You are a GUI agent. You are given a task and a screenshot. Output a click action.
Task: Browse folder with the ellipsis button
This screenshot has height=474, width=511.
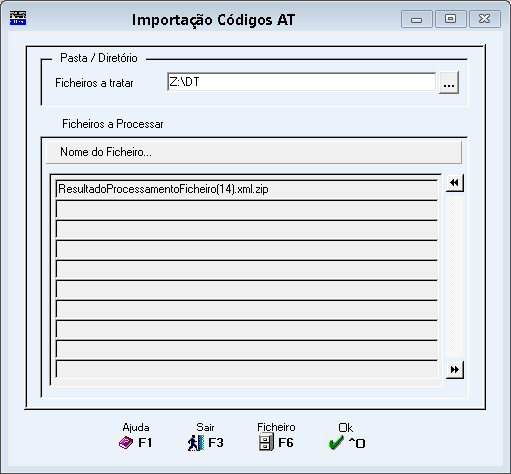point(449,82)
